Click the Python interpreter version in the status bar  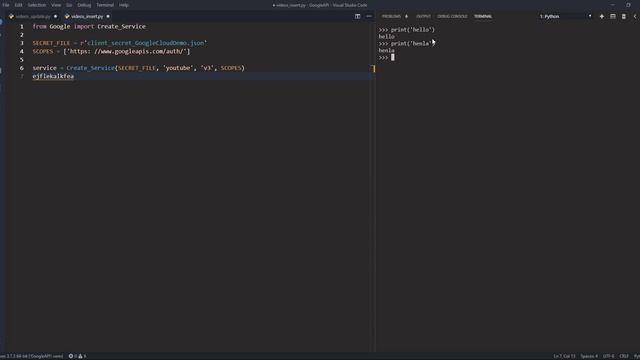(x=32, y=356)
